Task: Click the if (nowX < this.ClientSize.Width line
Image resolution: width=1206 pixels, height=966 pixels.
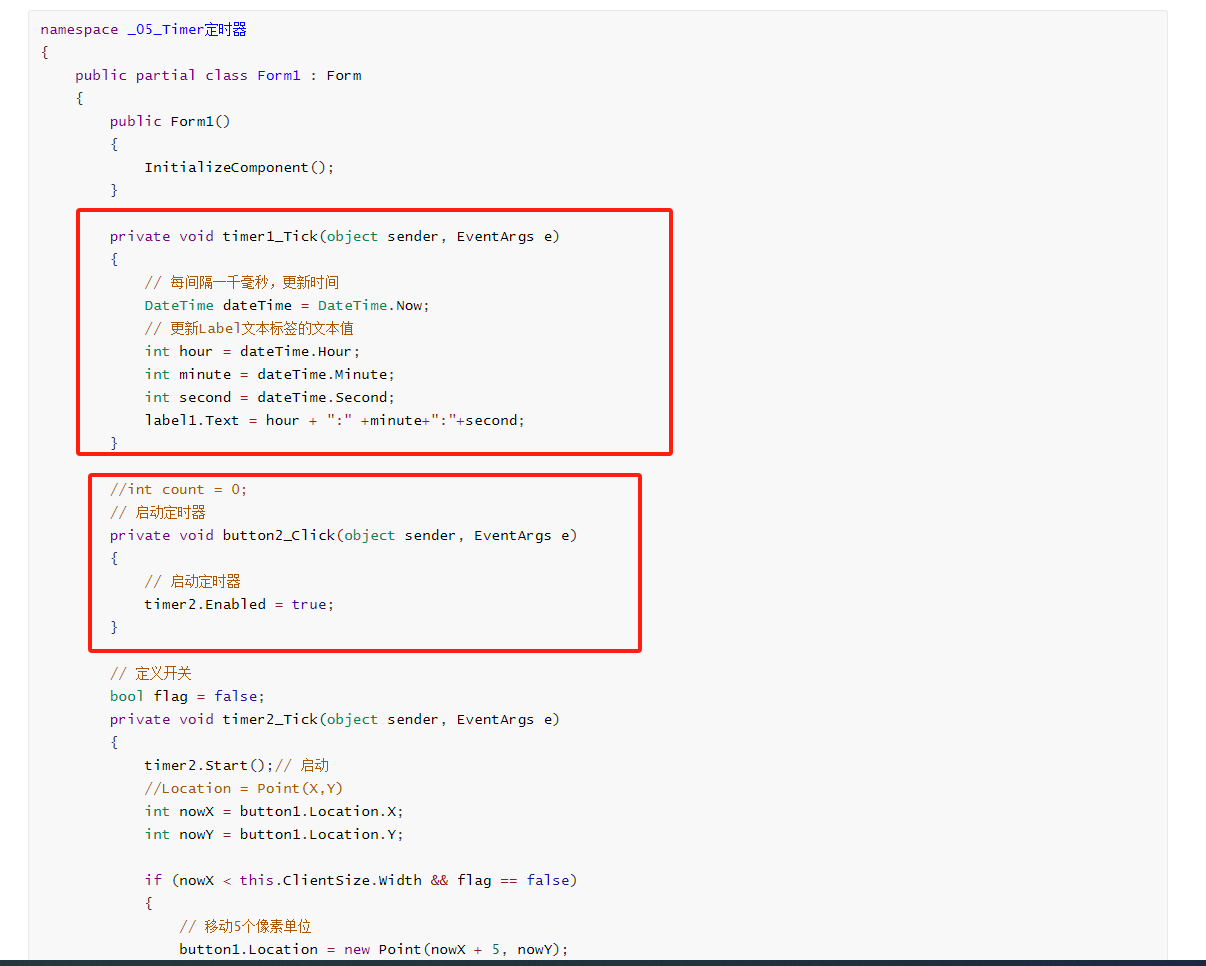Action: (361, 880)
